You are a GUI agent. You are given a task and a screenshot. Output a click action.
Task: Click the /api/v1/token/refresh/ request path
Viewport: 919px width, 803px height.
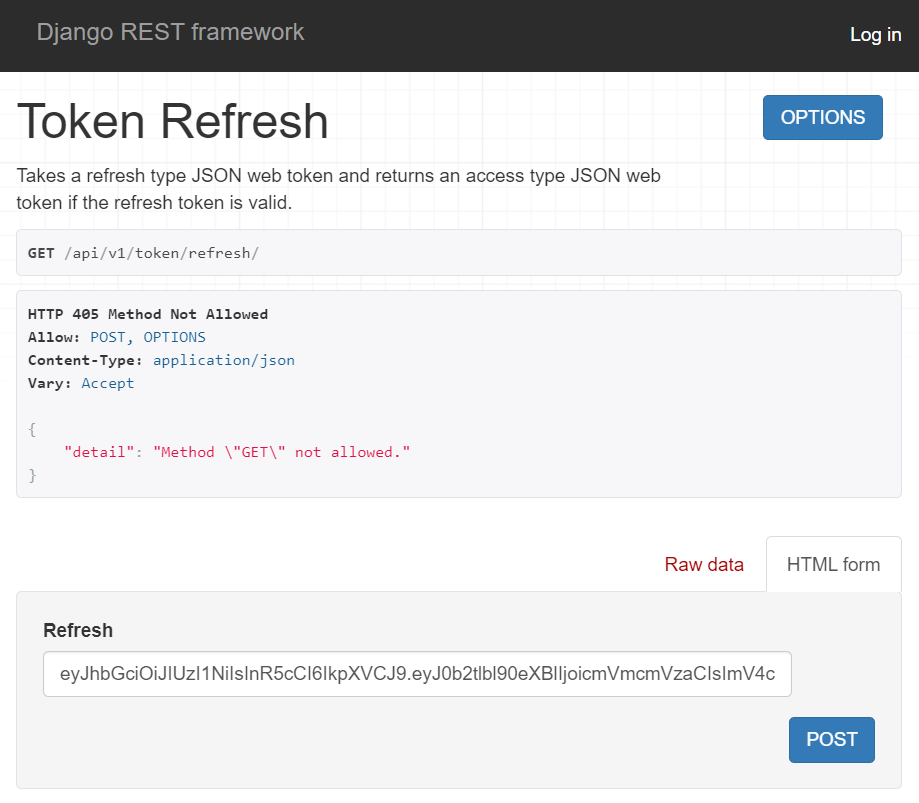coord(161,253)
